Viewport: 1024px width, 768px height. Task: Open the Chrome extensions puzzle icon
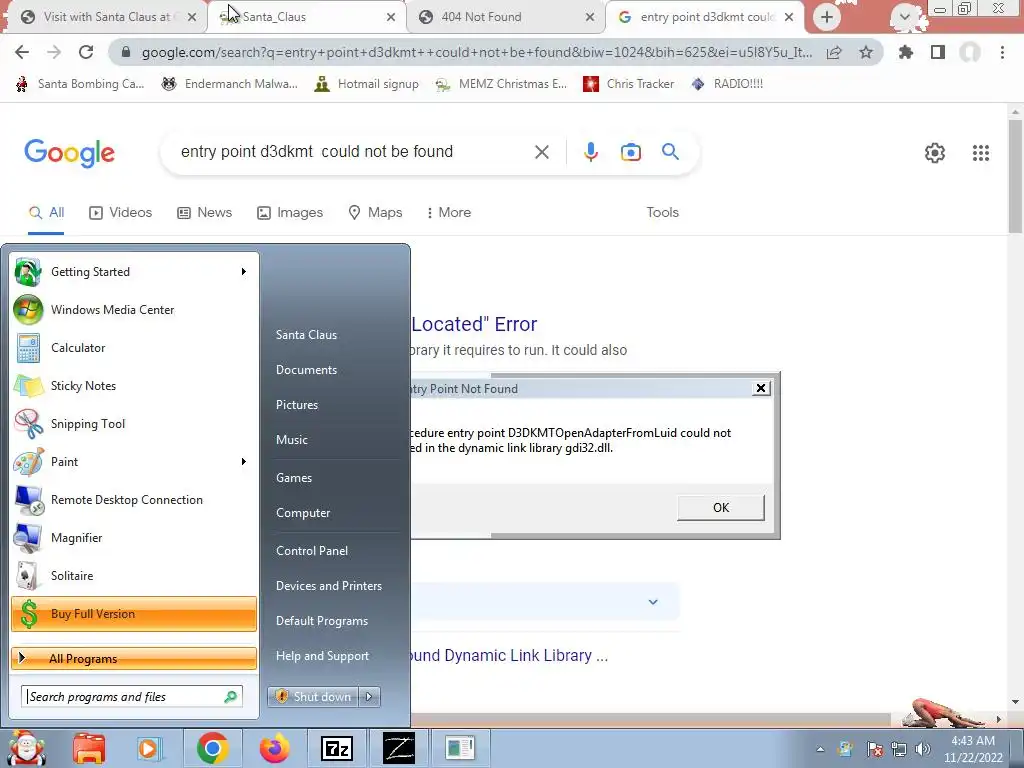(906, 52)
